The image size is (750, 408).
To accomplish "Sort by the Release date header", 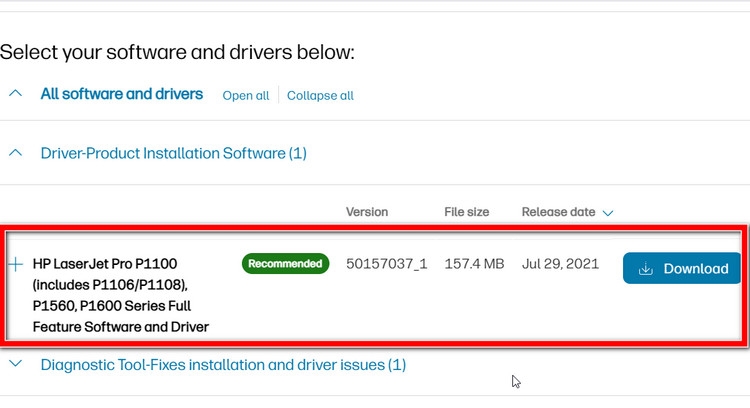I will [x=558, y=212].
